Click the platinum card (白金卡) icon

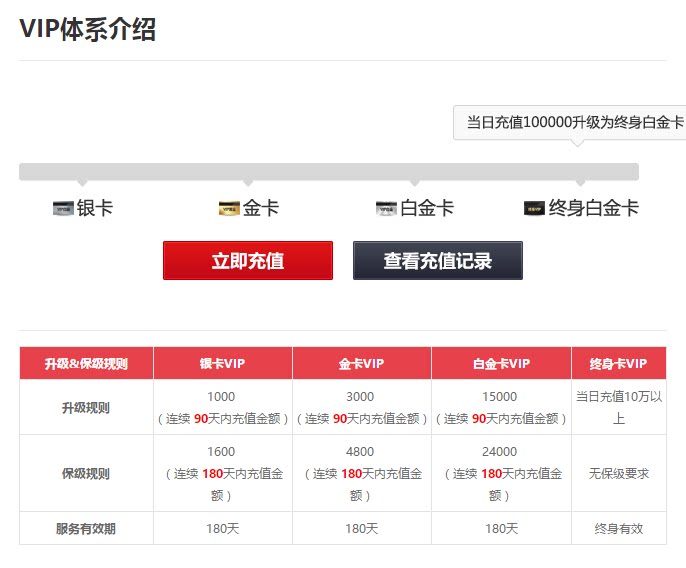point(386,209)
